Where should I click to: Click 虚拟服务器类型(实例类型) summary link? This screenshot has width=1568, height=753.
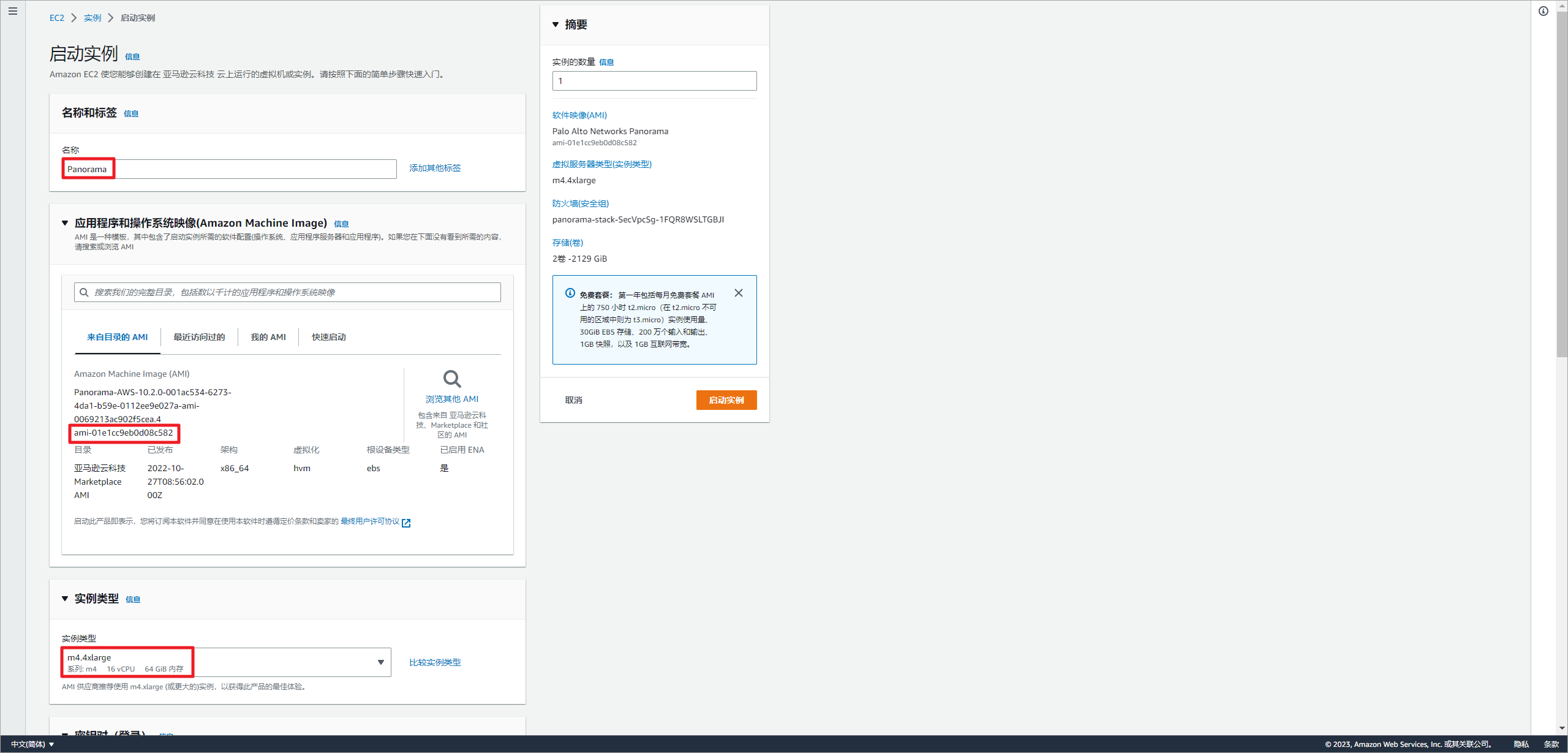coord(602,164)
